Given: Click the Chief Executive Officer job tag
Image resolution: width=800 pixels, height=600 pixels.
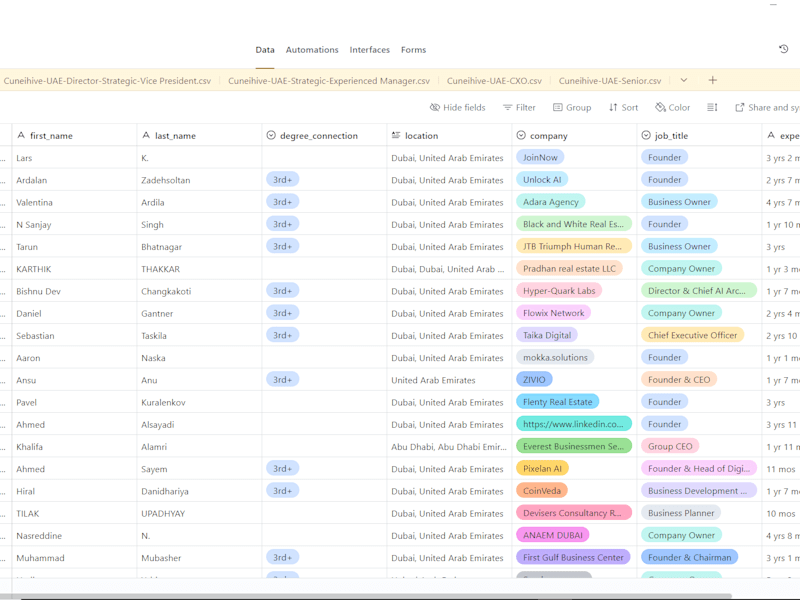Looking at the screenshot, I should (x=692, y=335).
